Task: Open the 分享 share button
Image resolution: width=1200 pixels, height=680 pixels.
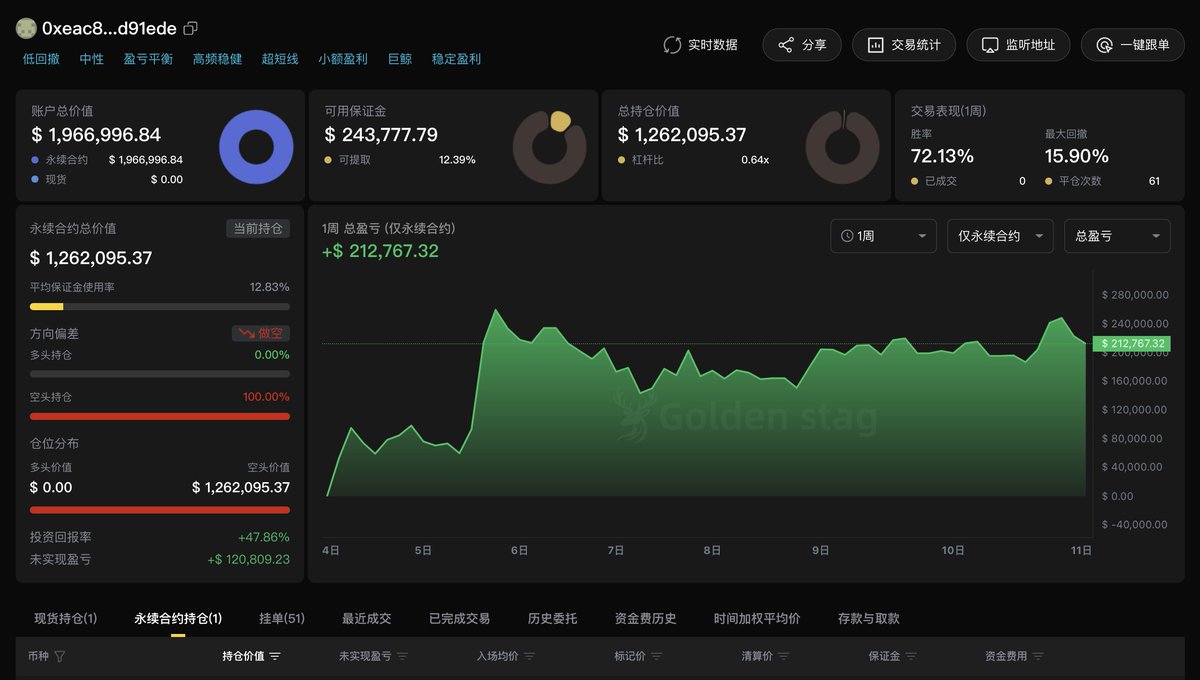Action: point(802,45)
